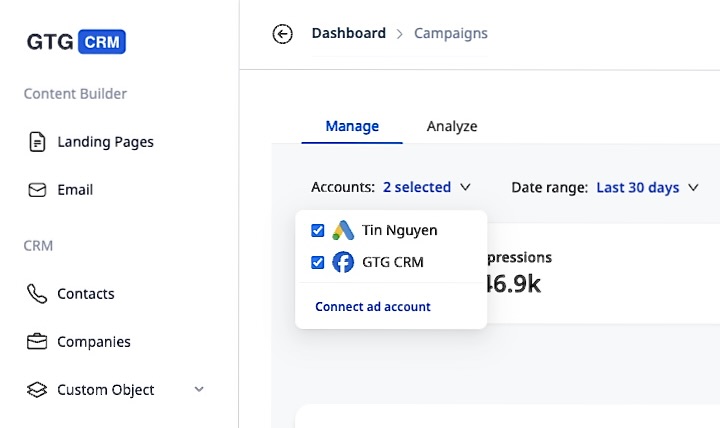The height and width of the screenshot is (428, 720).
Task: Click the 'Accounts:' label
Action: (x=343, y=187)
